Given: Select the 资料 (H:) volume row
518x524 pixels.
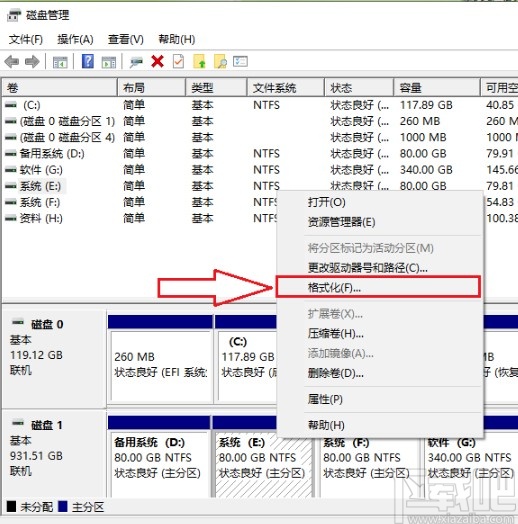Looking at the screenshot, I should point(140,219).
